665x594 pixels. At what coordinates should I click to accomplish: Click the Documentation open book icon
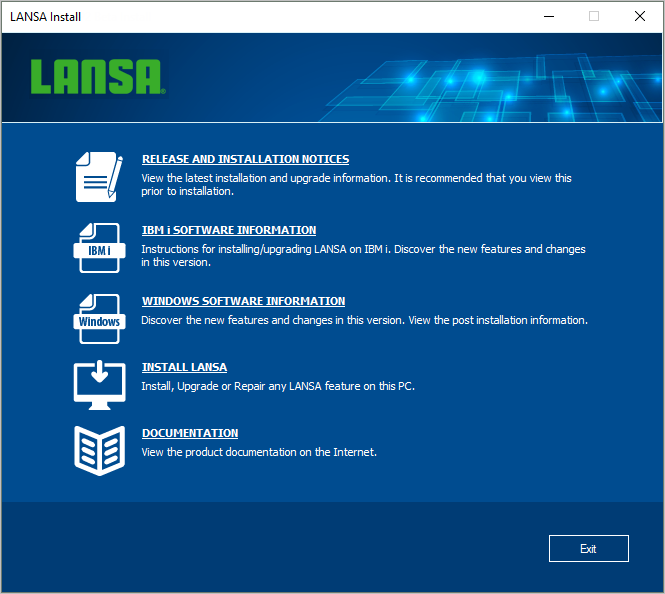(x=99, y=451)
